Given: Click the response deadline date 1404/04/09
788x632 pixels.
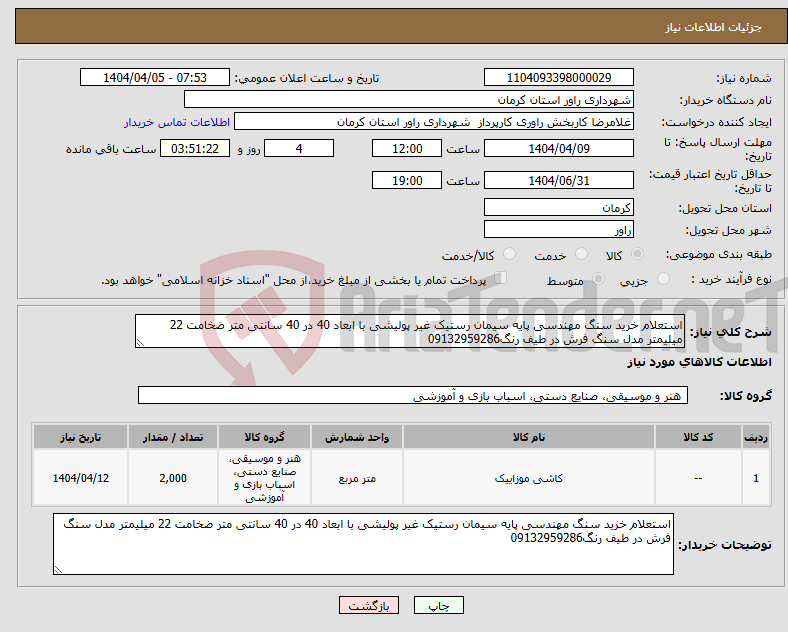Looking at the screenshot, I should pos(558,148).
